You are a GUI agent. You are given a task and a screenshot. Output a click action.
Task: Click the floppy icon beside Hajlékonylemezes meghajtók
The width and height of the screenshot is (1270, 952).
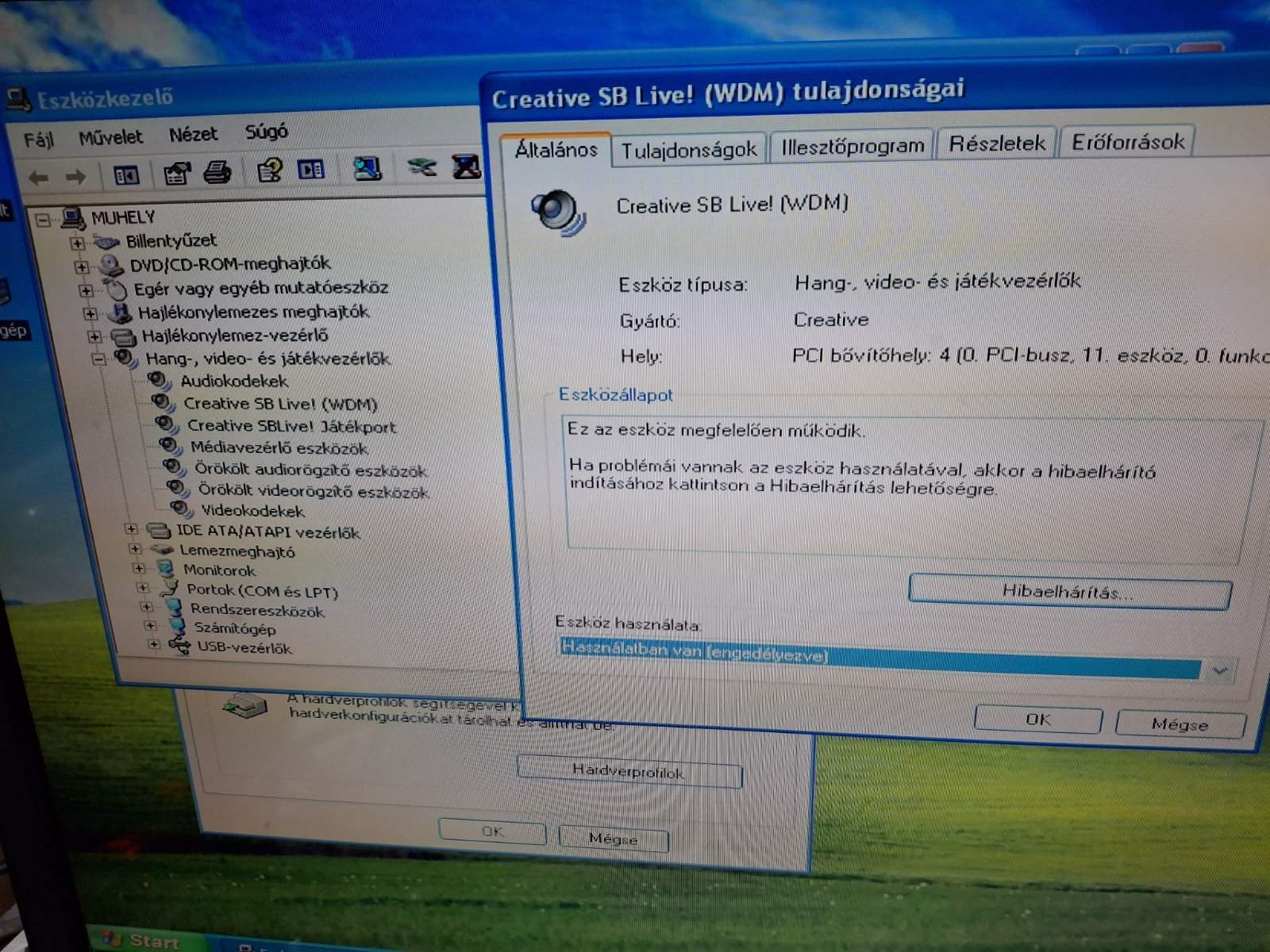pos(121,313)
